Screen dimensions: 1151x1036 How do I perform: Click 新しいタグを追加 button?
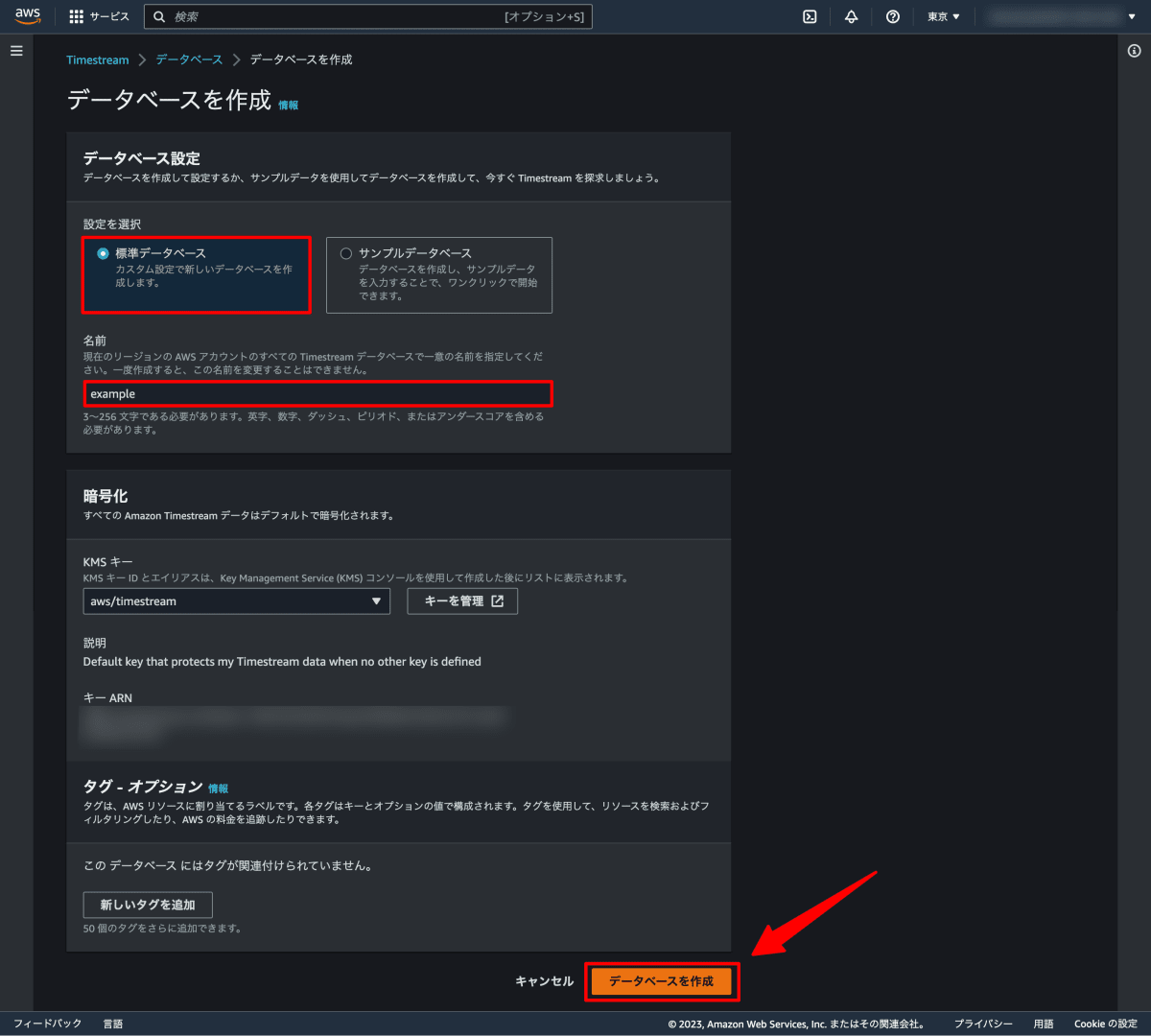[x=148, y=905]
